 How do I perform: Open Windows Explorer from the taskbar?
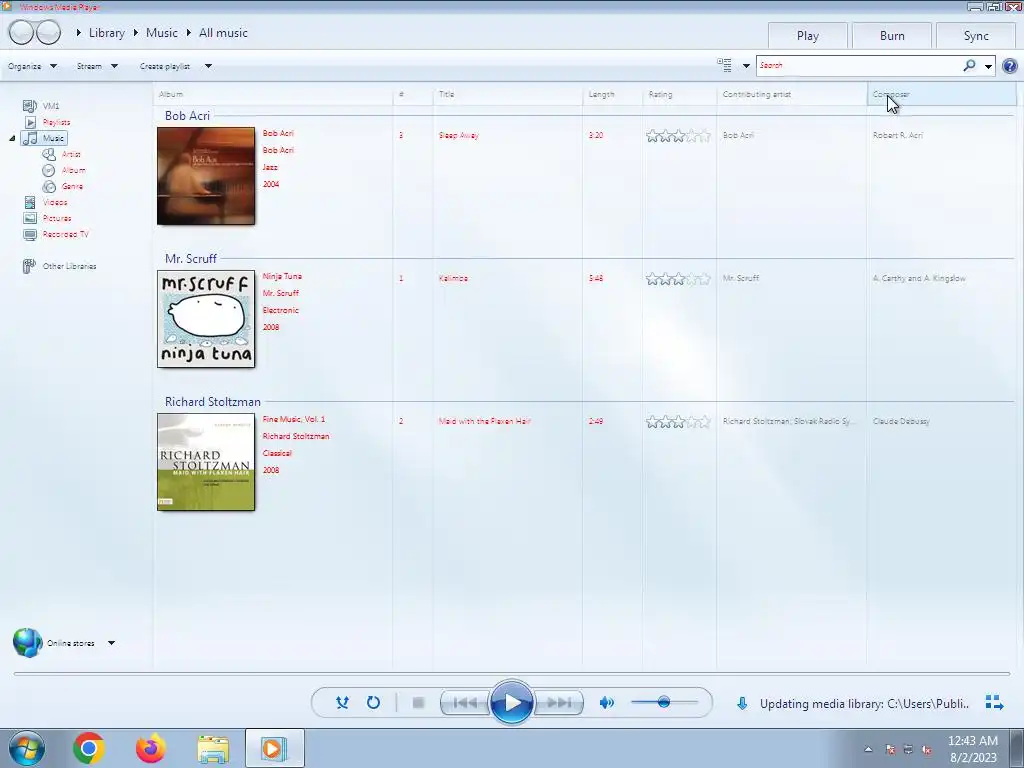click(x=213, y=749)
